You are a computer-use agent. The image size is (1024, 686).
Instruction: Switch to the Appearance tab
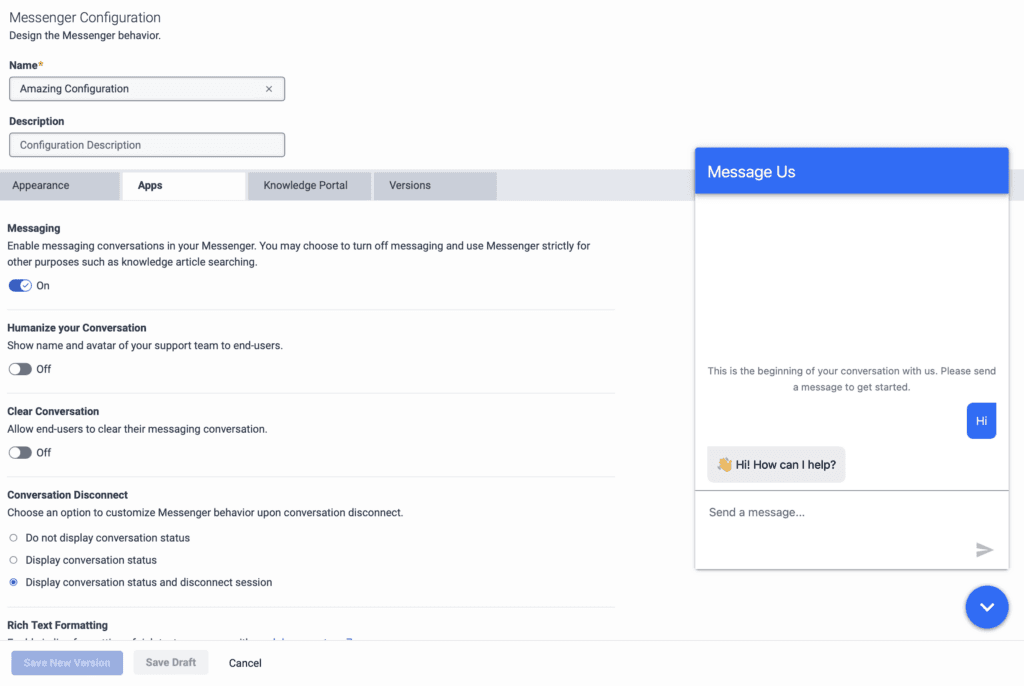40,185
